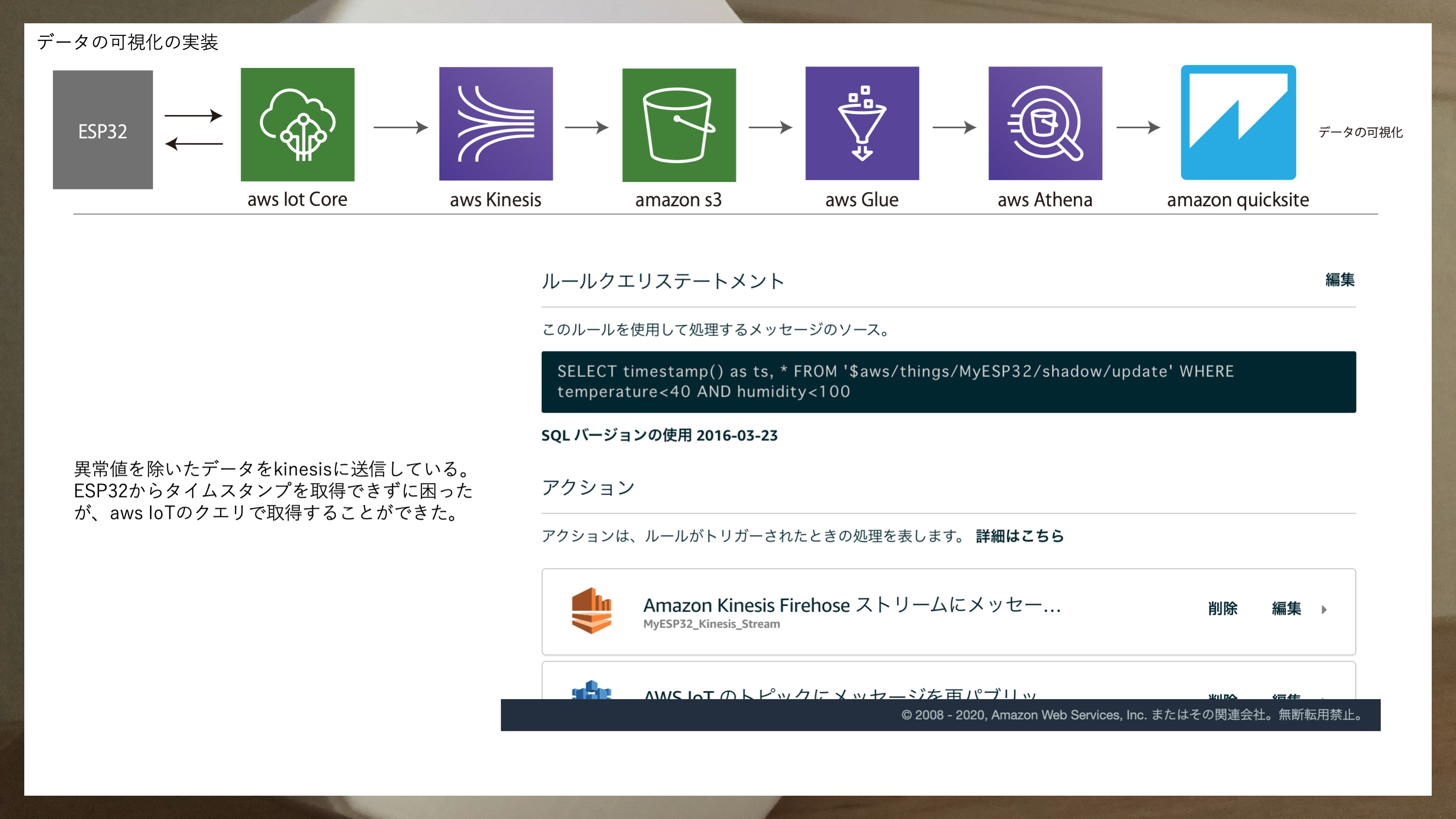Click 編集 on the Kinesis Firehose action
The image size is (1456, 819).
pos(1287,609)
